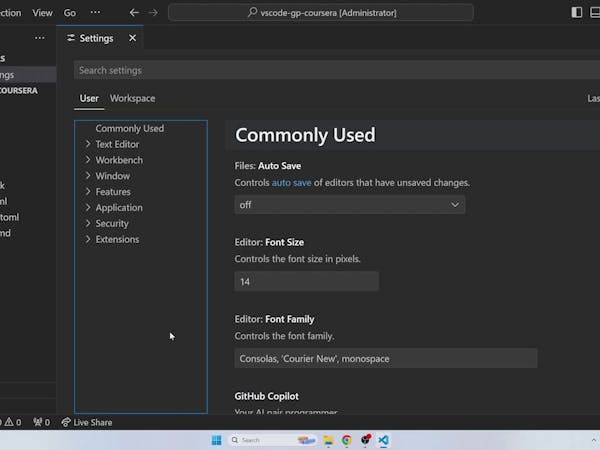This screenshot has height=450, width=600.
Task: Select the Extensions category label
Action: [117, 240]
